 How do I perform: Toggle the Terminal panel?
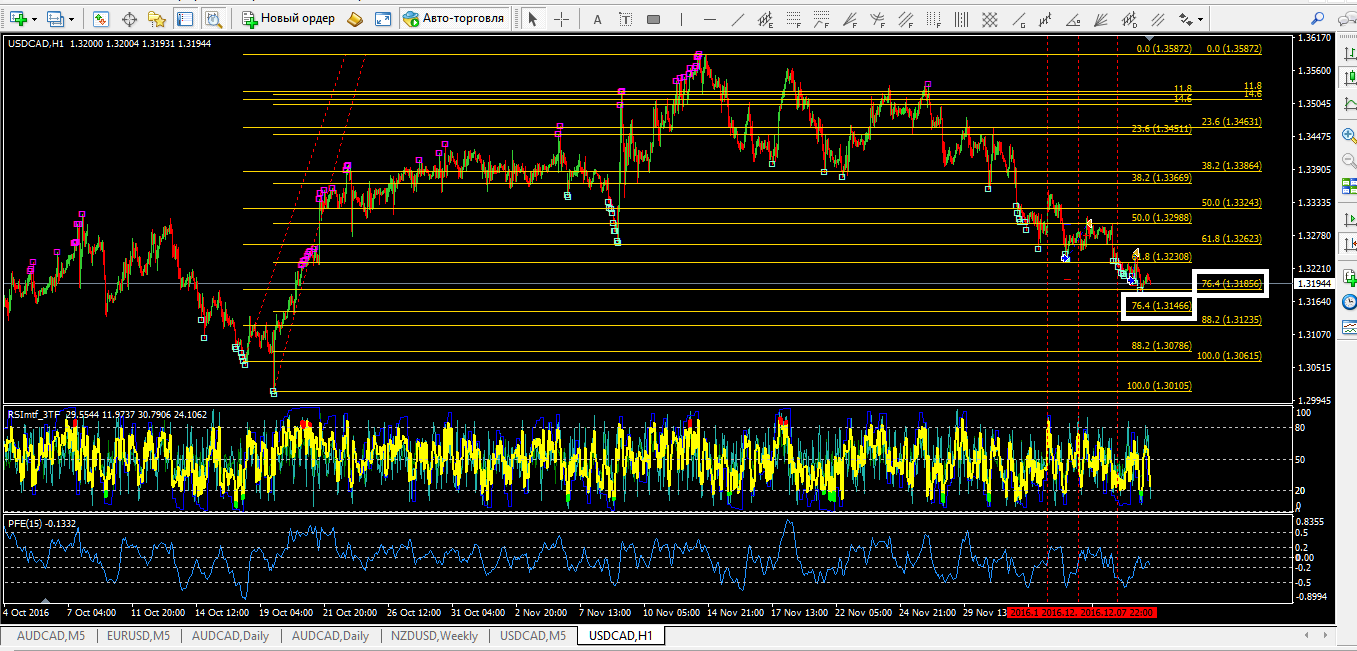click(x=185, y=19)
